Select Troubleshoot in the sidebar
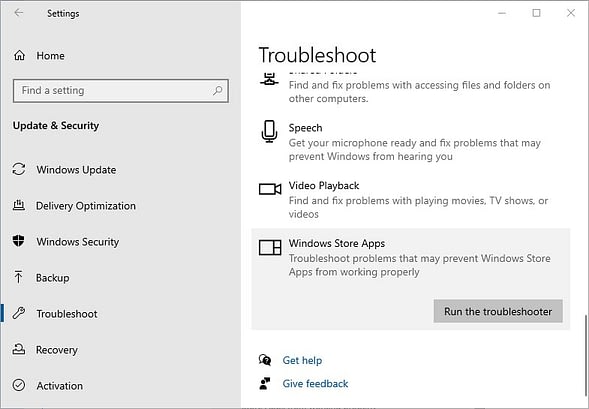The height and width of the screenshot is (409, 589). pyautogui.click(x=67, y=314)
